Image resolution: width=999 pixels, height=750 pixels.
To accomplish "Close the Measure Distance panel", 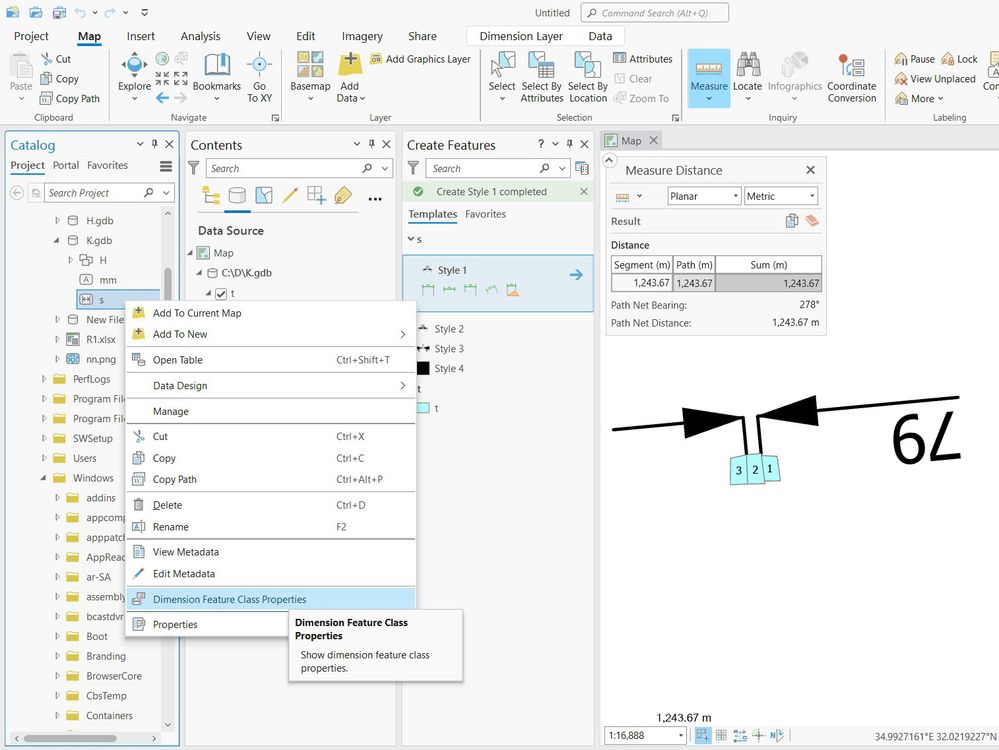I will click(x=810, y=170).
